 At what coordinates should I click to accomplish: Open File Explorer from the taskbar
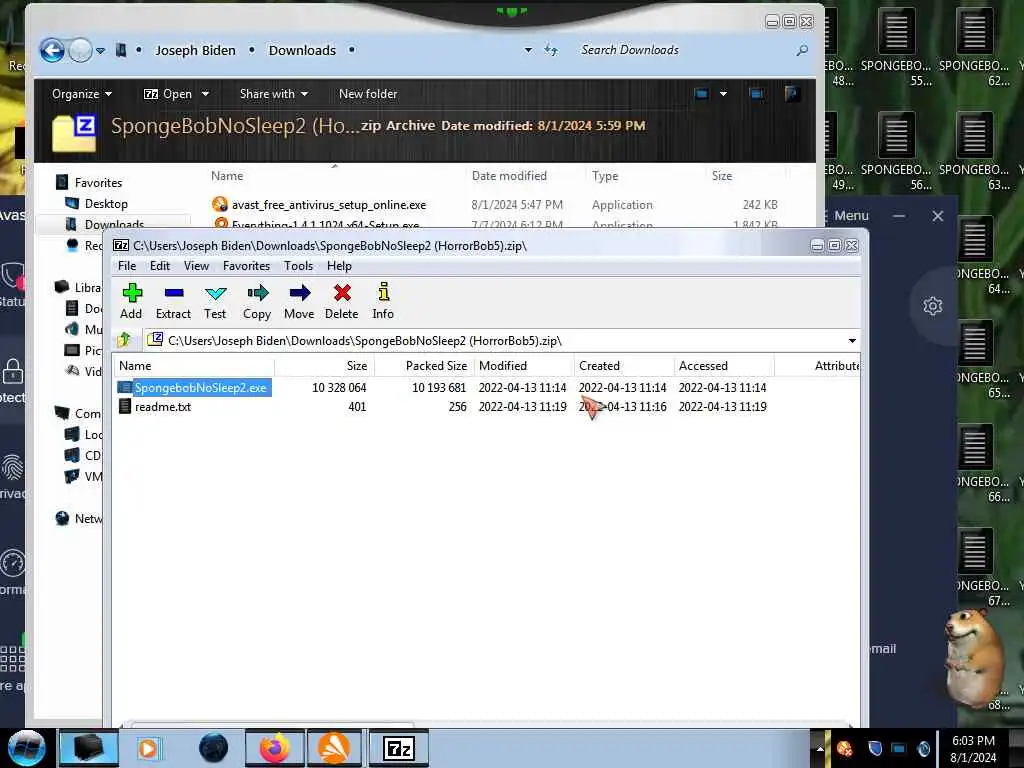click(88, 748)
